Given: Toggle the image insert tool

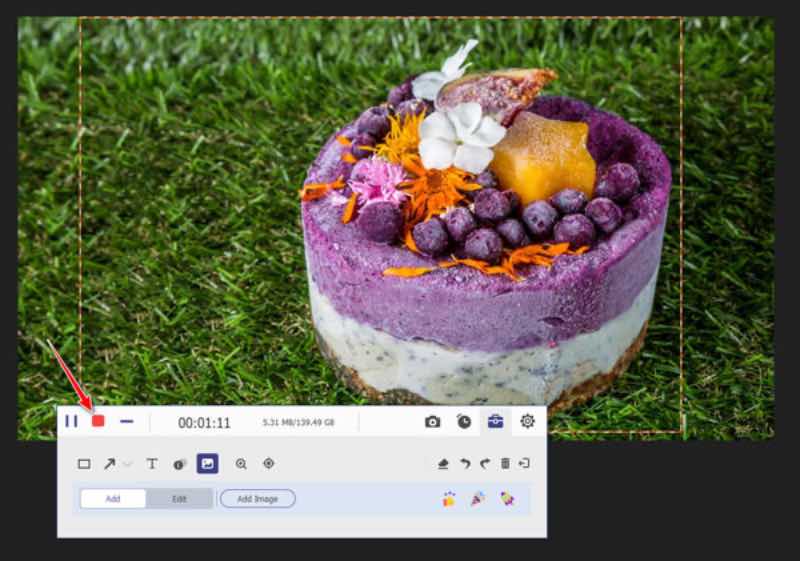Looking at the screenshot, I should point(207,464).
